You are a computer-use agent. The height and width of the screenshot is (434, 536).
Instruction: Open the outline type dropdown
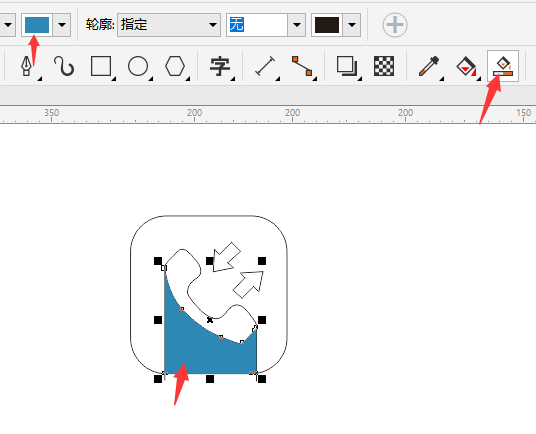click(x=169, y=25)
